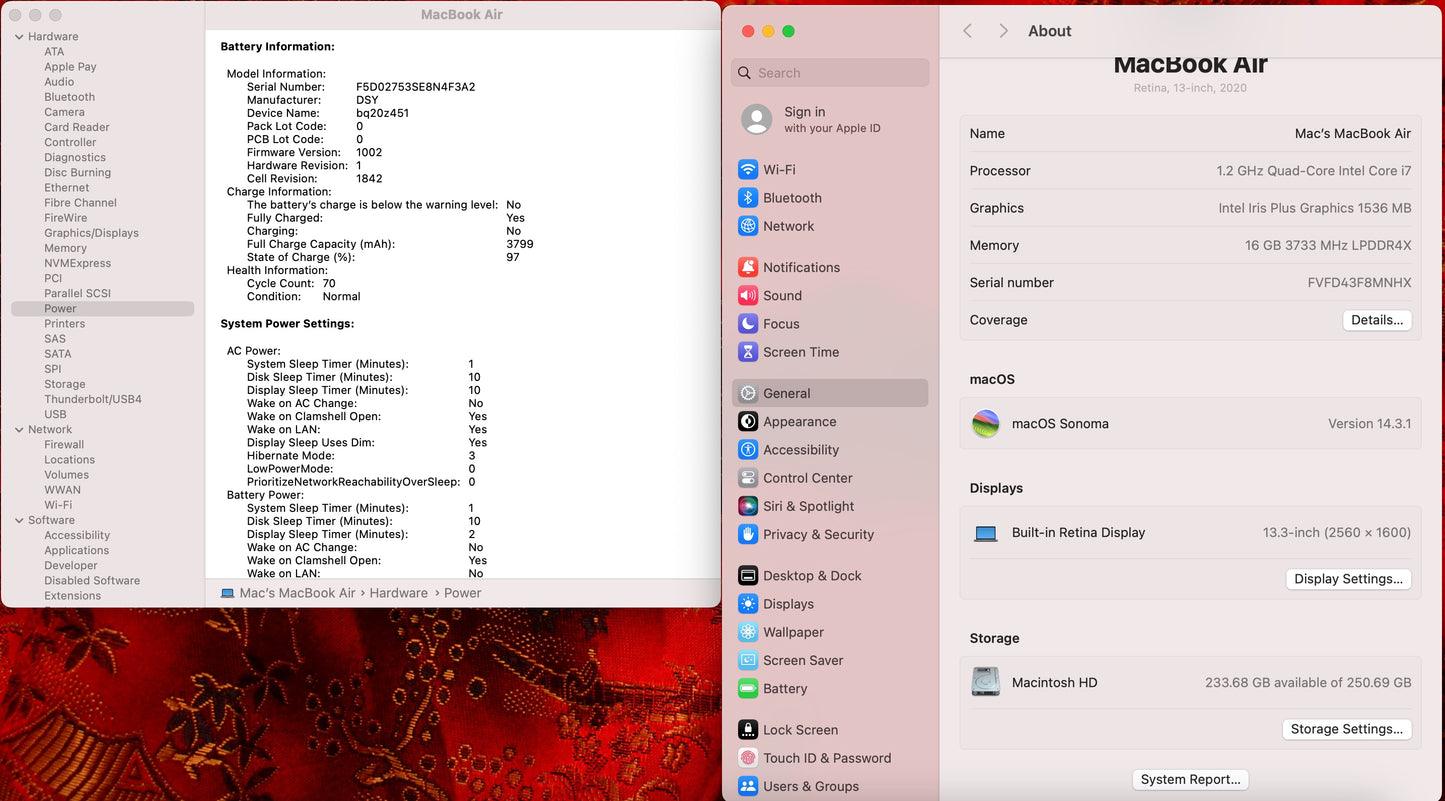Viewport: 1445px width, 801px height.
Task: Collapse the Network tree section
Action: 19,430
